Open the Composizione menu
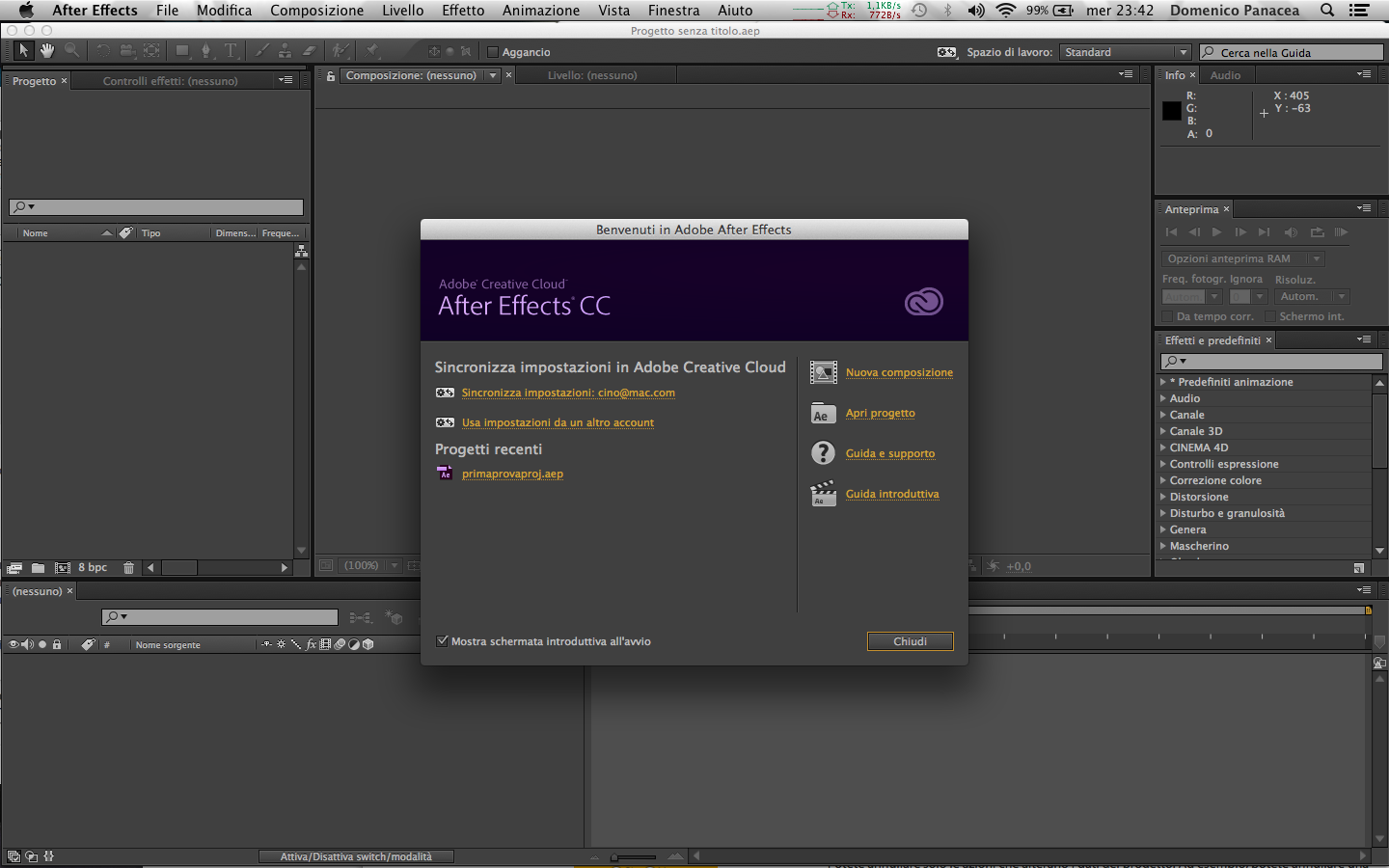 click(316, 11)
